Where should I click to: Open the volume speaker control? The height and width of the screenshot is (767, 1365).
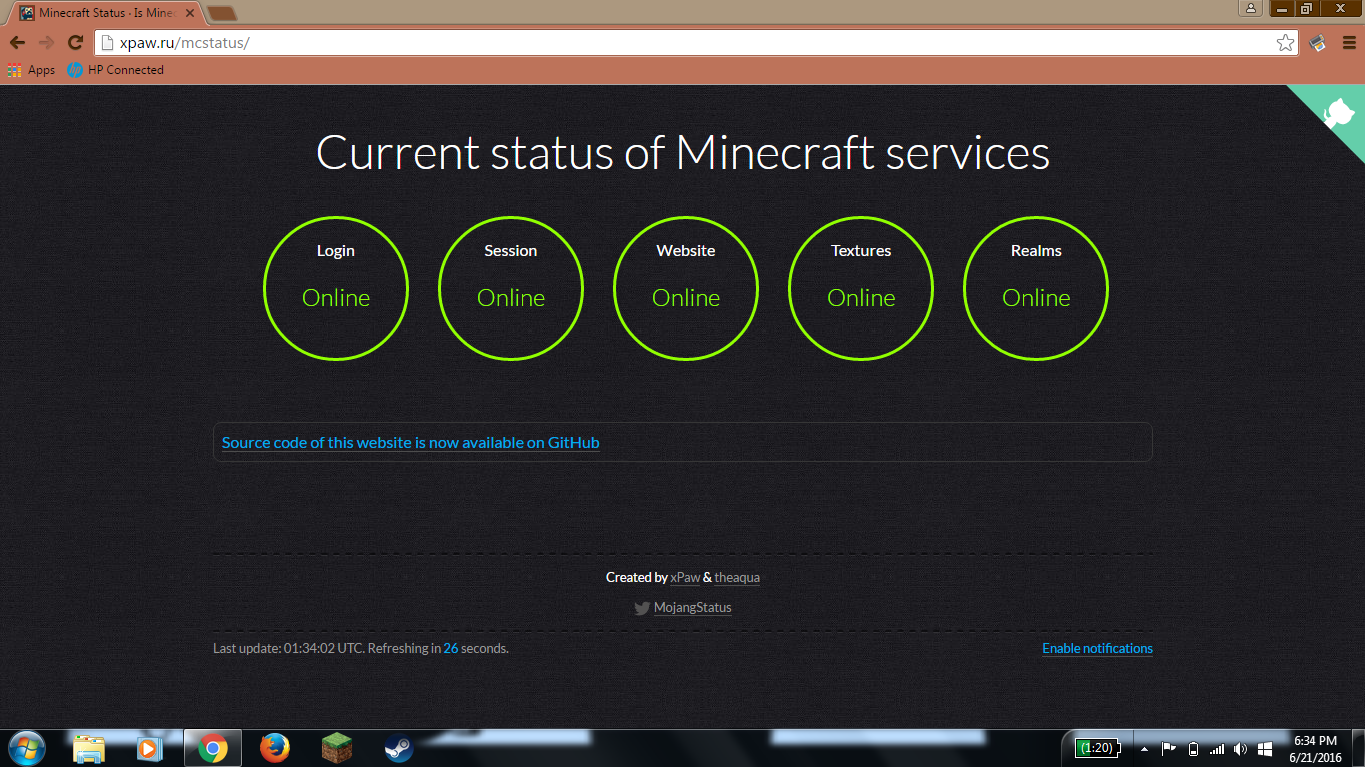(1241, 748)
